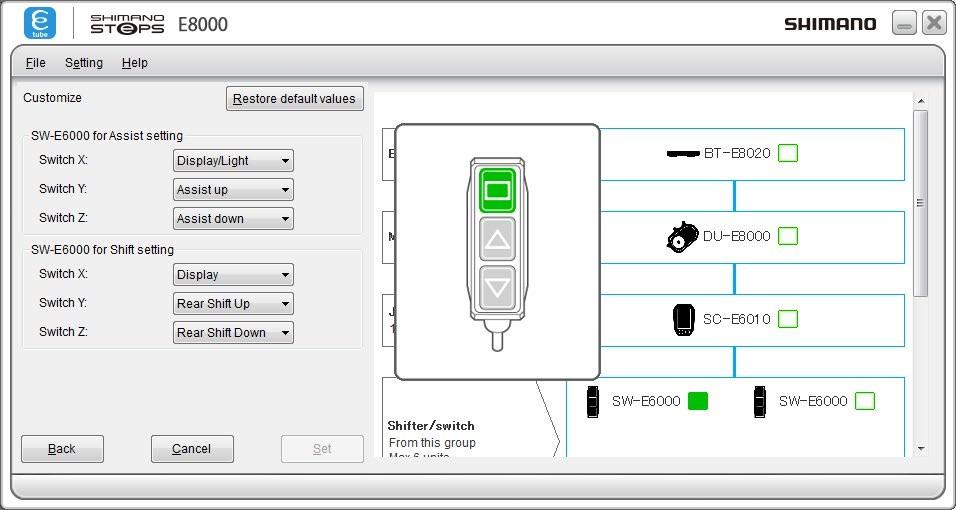The width and height of the screenshot is (956, 510).
Task: Select down-arrow Switch Z on diagram
Action: pyautogui.click(x=497, y=287)
